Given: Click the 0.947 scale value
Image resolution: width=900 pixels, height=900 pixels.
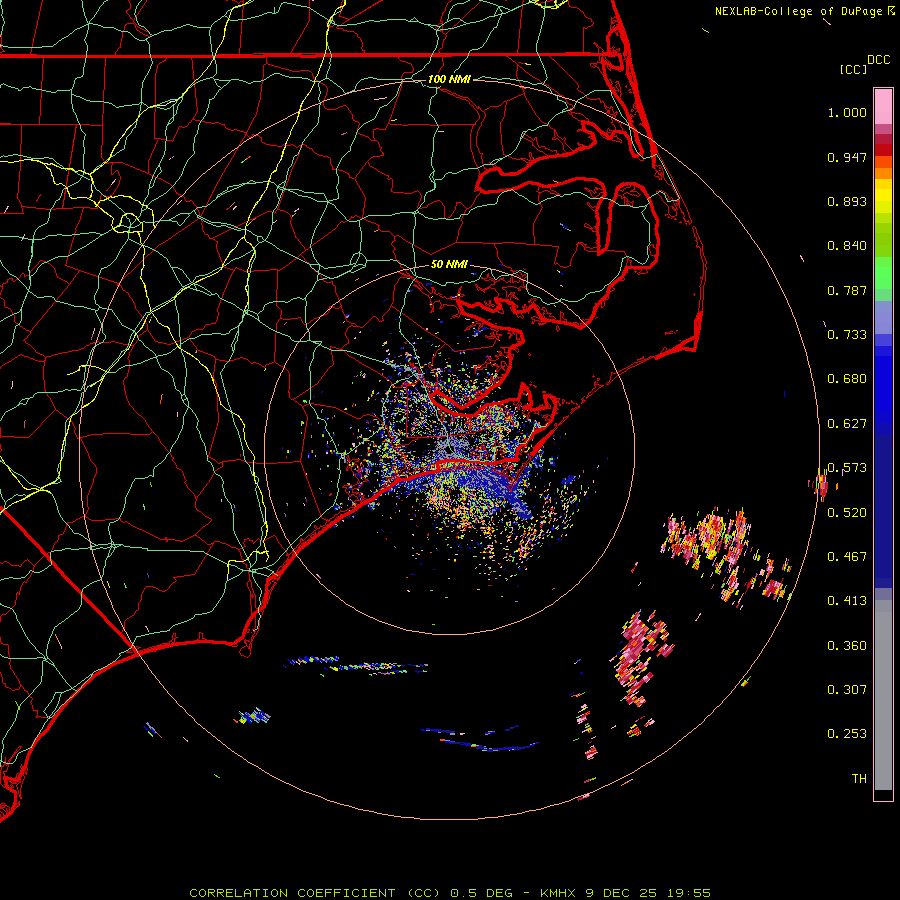Looking at the screenshot, I should [x=847, y=157].
